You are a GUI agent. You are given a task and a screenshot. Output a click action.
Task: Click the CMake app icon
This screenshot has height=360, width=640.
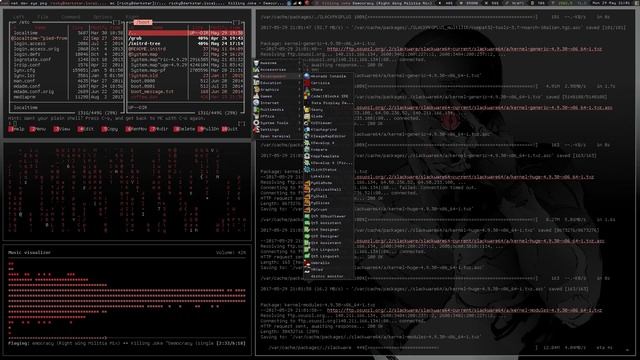pyautogui.click(x=307, y=89)
